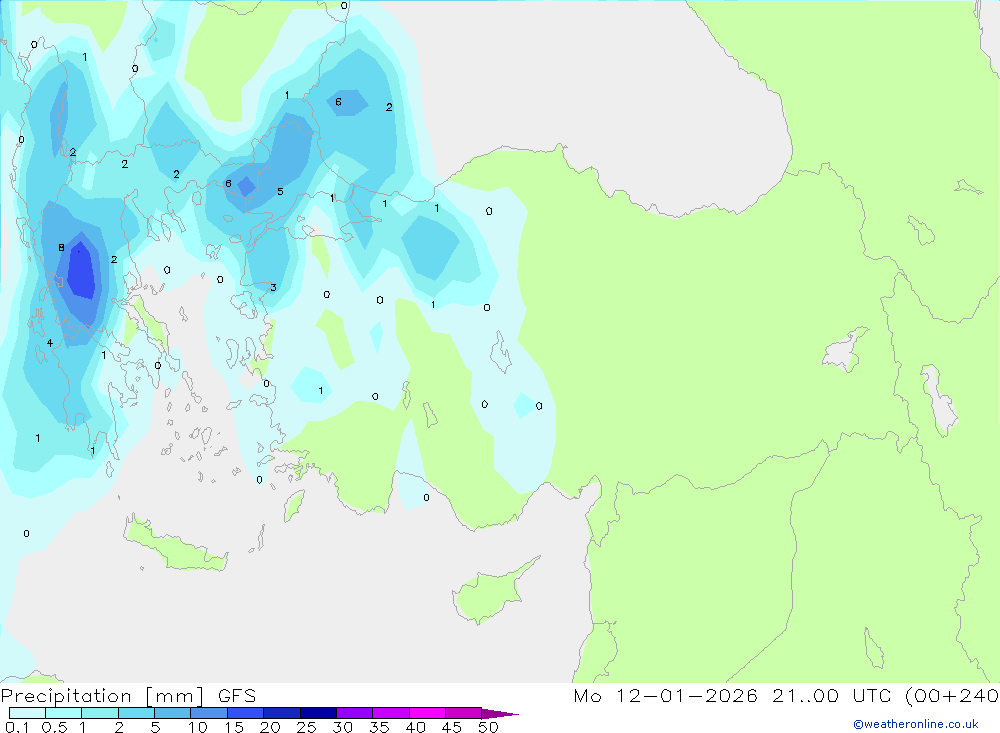1000x733 pixels.
Task: Pick the 10–15 mm legend swatch
Action: (x=209, y=713)
